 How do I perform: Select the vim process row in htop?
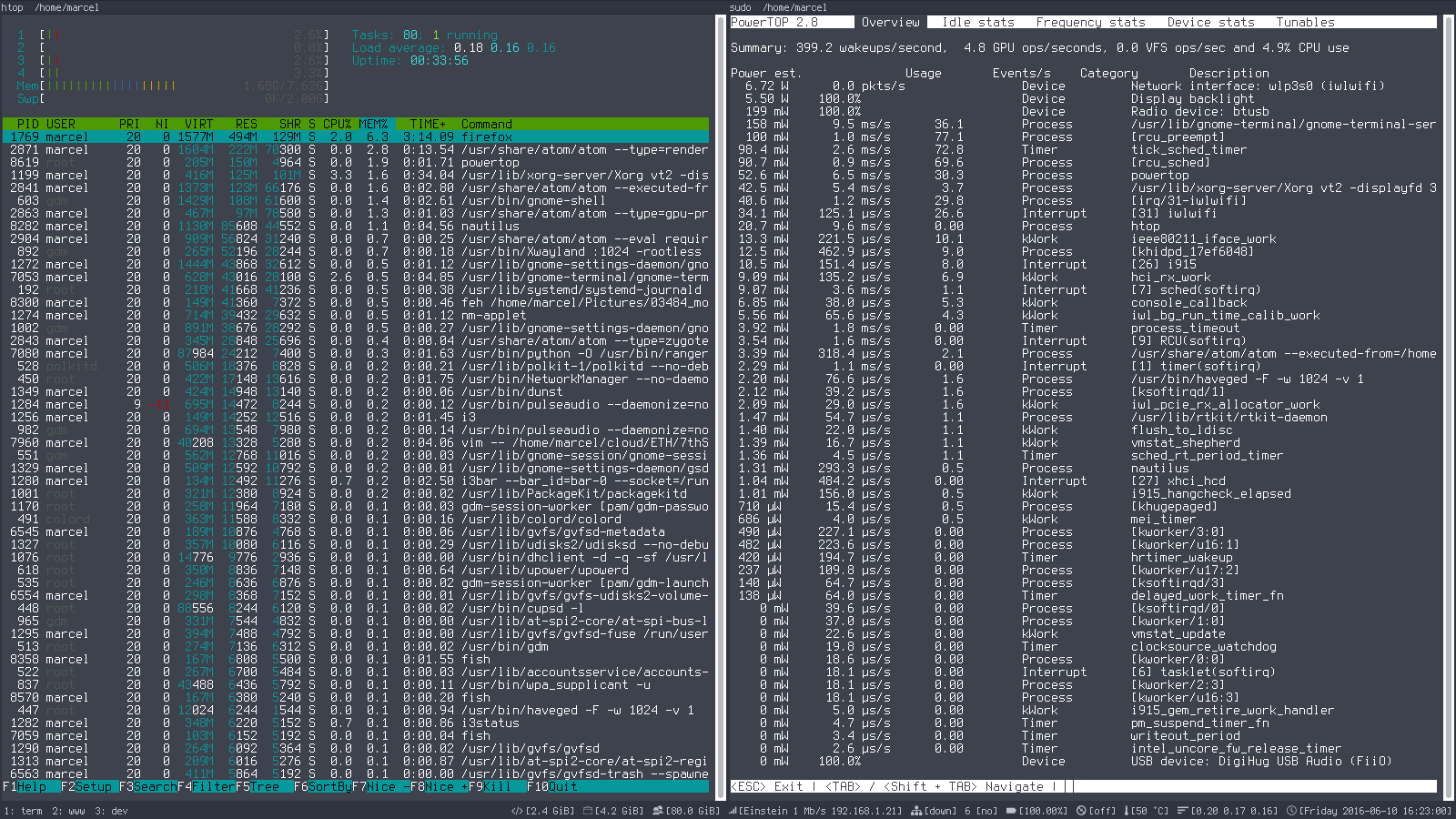(x=356, y=442)
